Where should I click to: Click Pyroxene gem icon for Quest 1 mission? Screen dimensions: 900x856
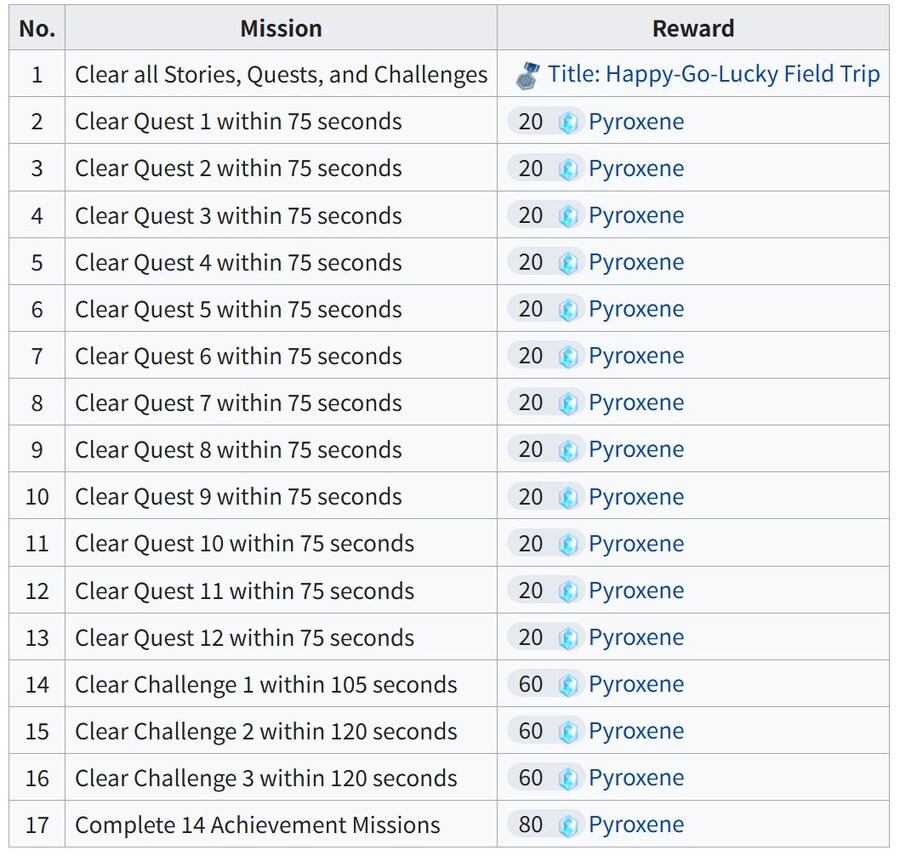568,122
